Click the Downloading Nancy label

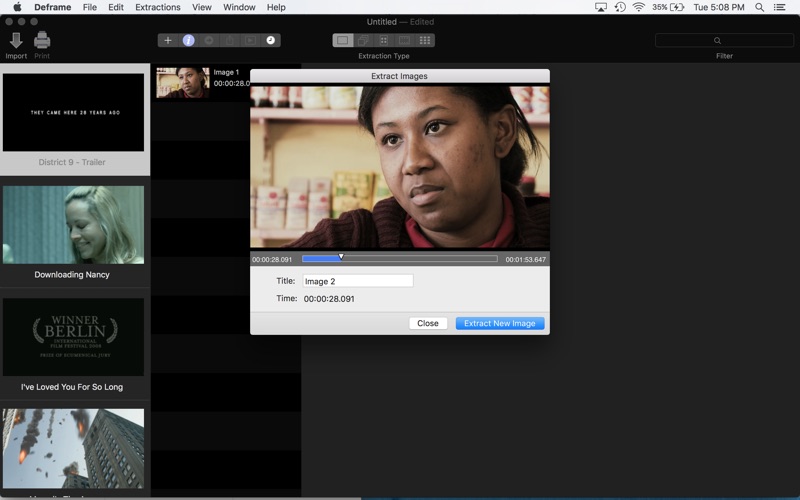point(72,274)
